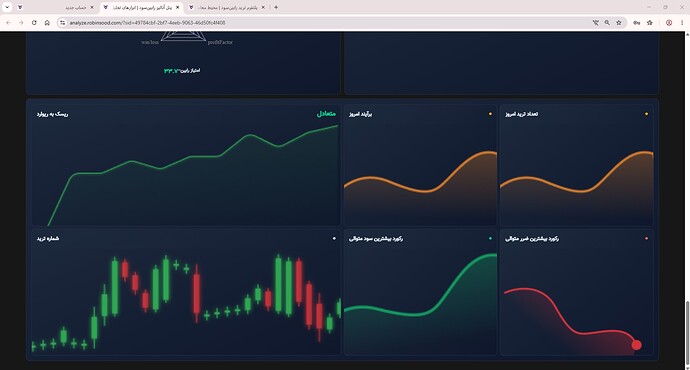
Task: Click the icon left of the zoom magnifier
Action: 595,22
